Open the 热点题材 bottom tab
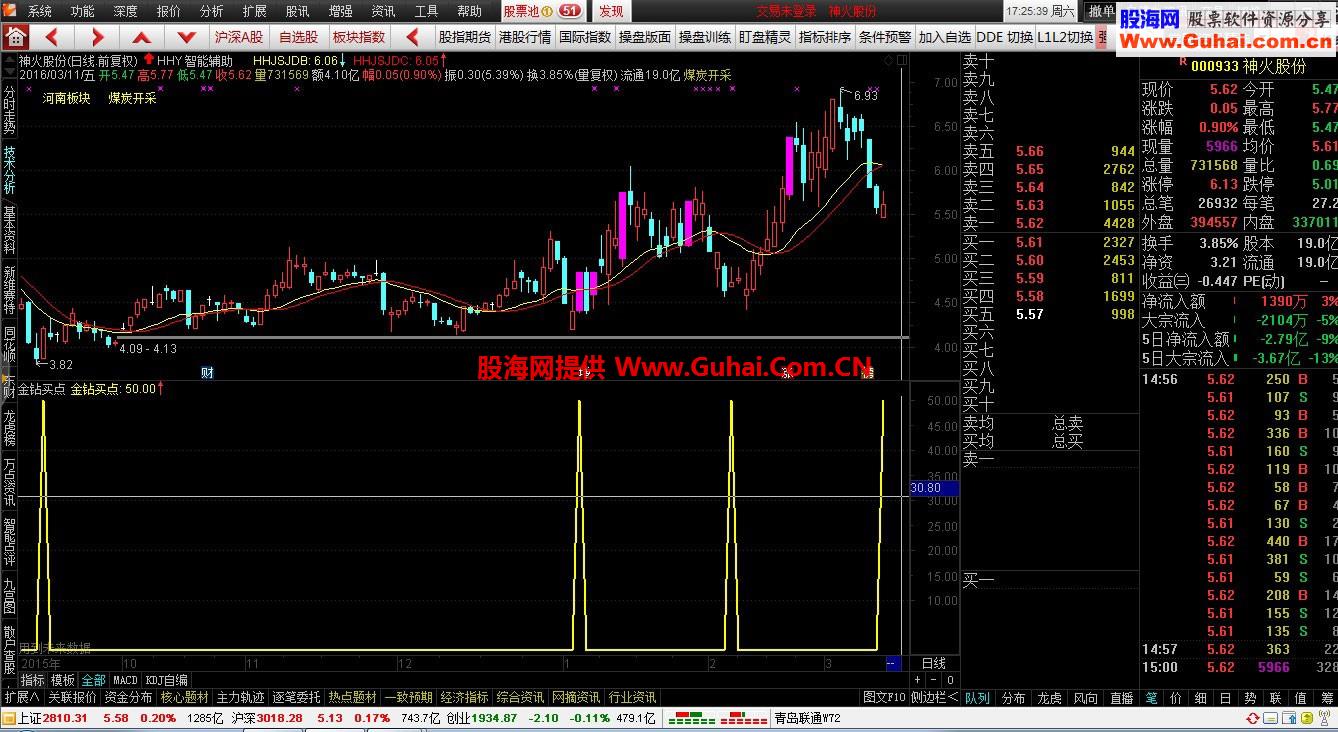 pos(353,697)
